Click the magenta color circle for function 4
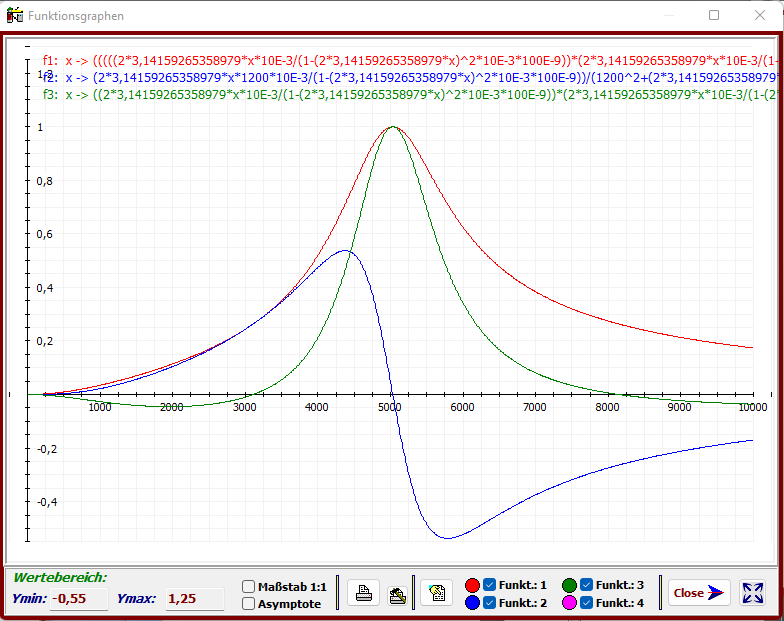The height and width of the screenshot is (621, 784). pyautogui.click(x=570, y=603)
